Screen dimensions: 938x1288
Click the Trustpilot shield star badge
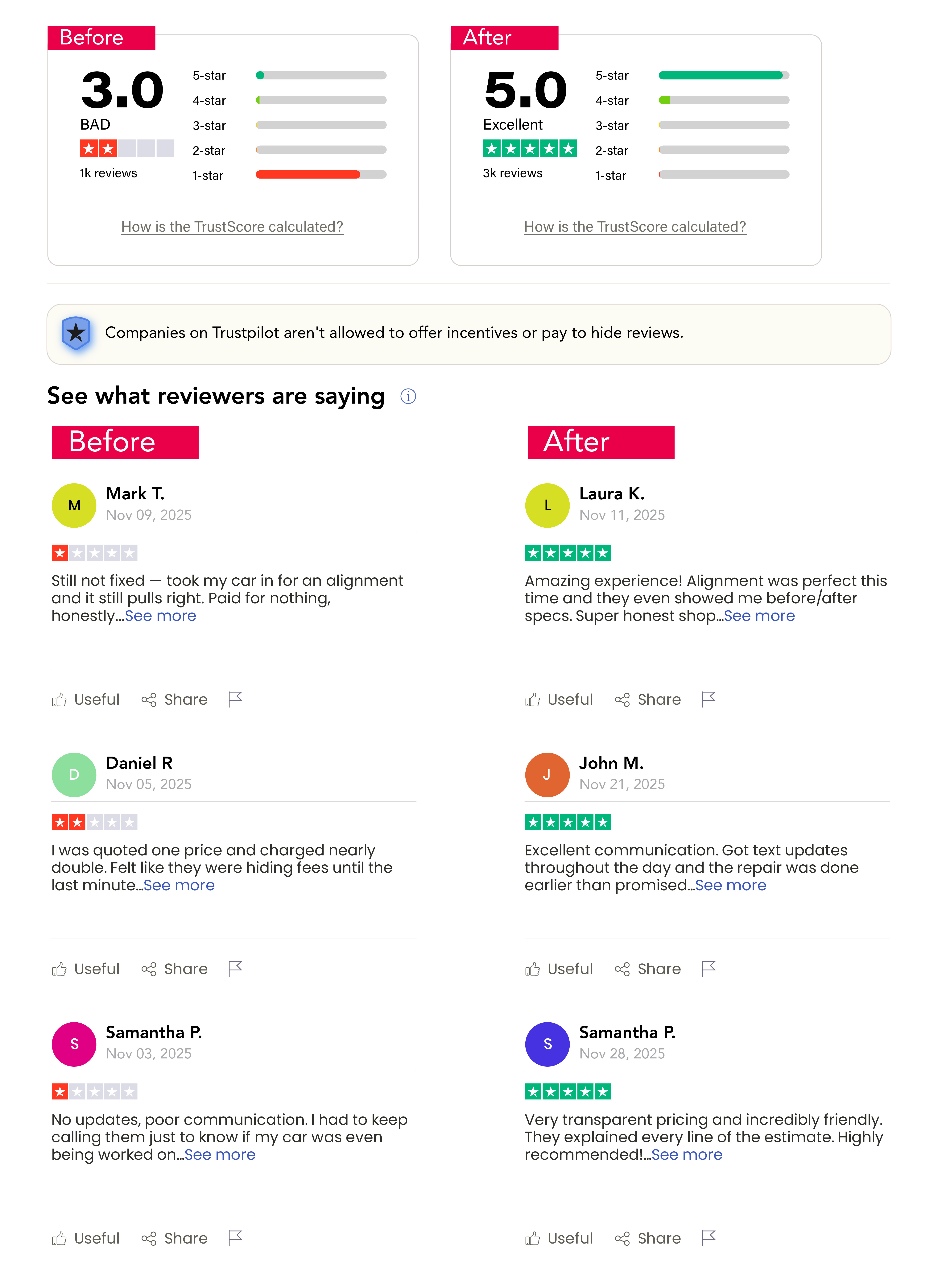tap(76, 333)
